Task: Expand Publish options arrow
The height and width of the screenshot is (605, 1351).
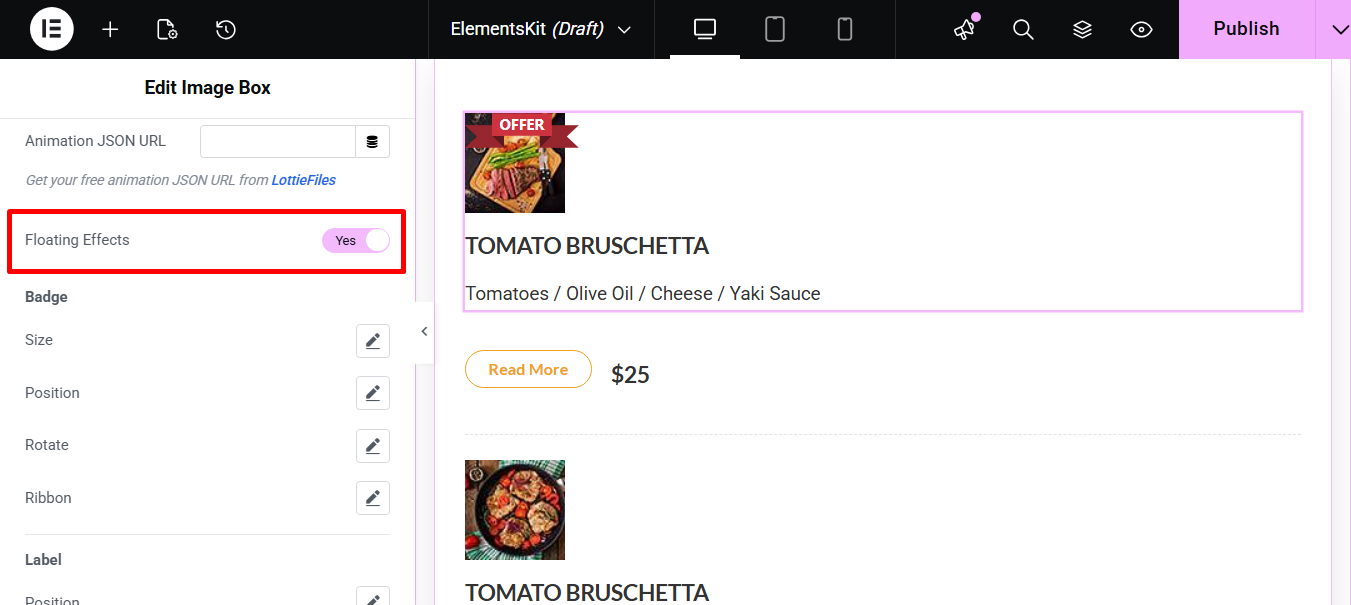Action: coord(1340,29)
